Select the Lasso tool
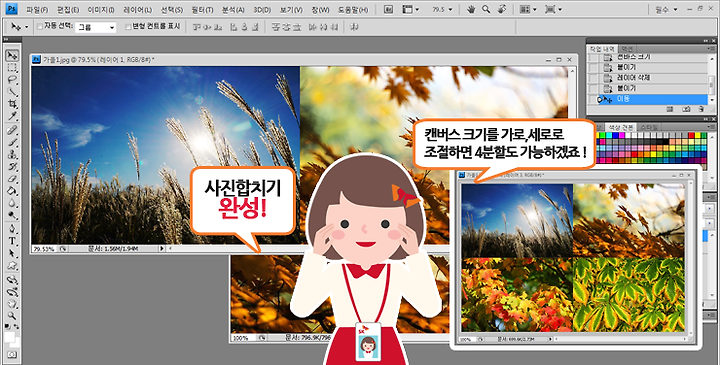This screenshot has height=365, width=720. point(12,80)
